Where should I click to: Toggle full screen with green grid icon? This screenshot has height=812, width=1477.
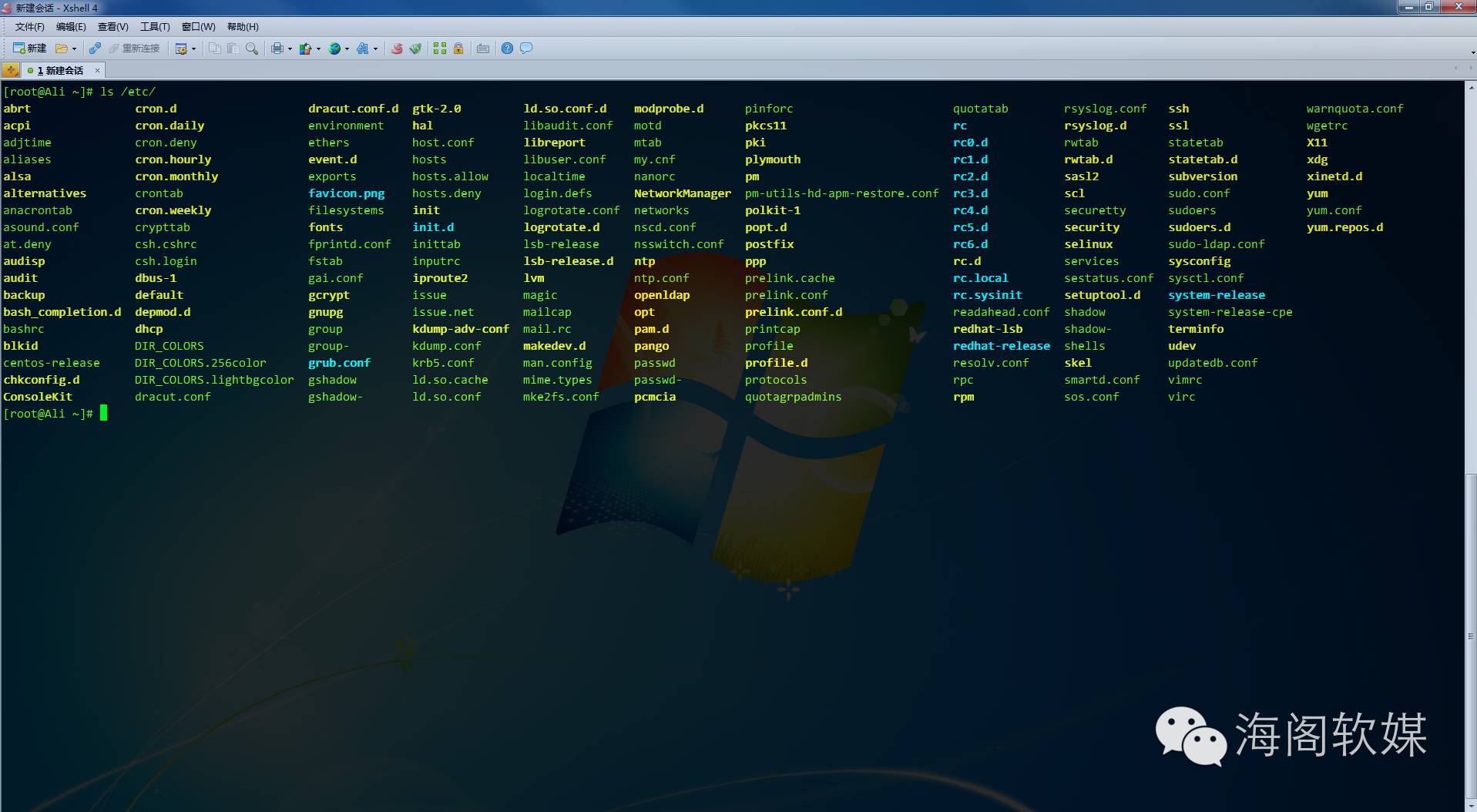point(440,49)
